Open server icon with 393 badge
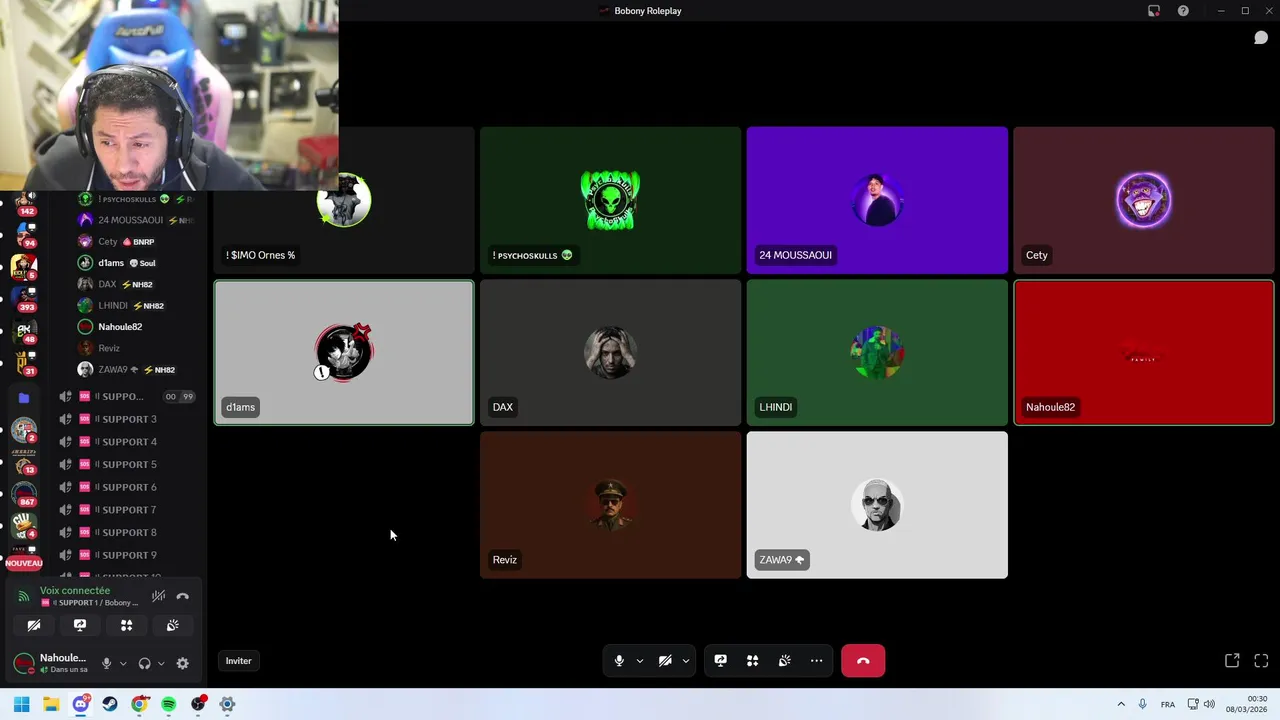Viewport: 1280px width, 720px height. coord(24,298)
